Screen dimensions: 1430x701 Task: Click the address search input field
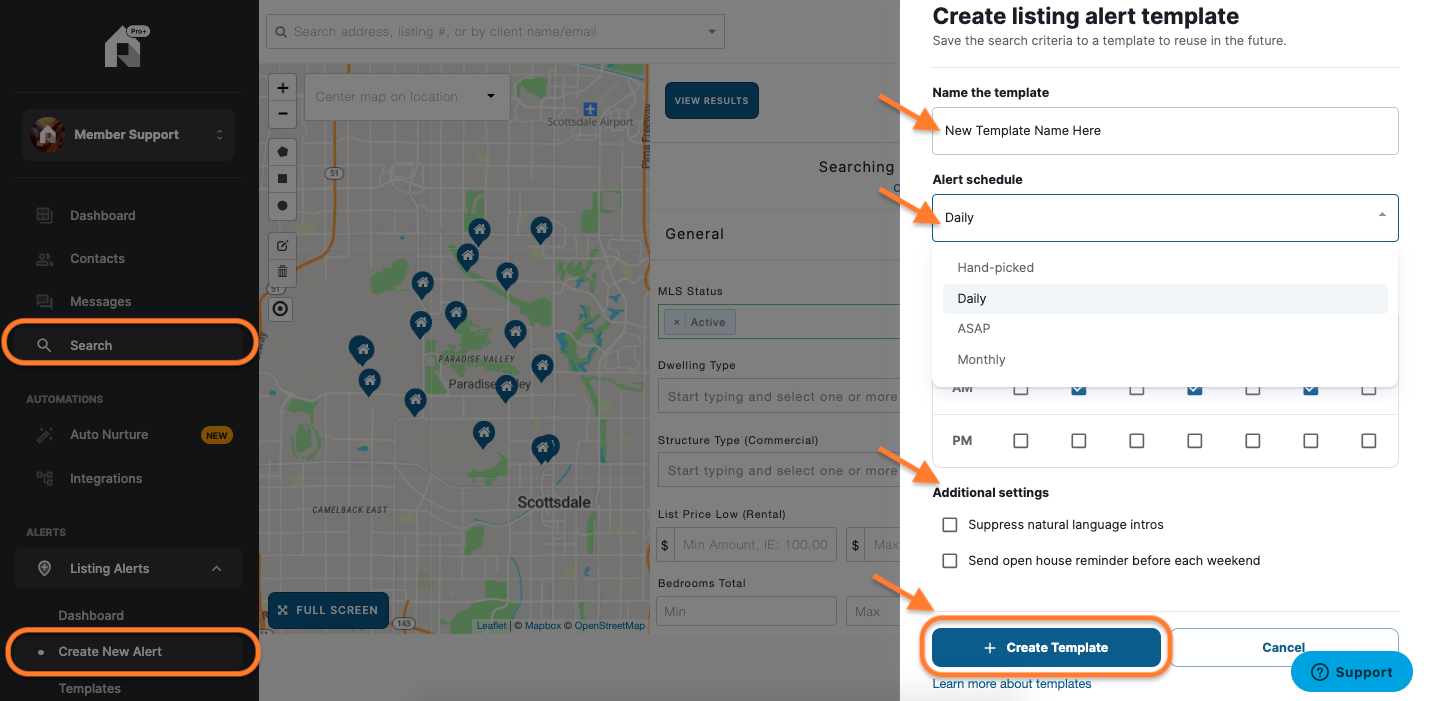[495, 32]
